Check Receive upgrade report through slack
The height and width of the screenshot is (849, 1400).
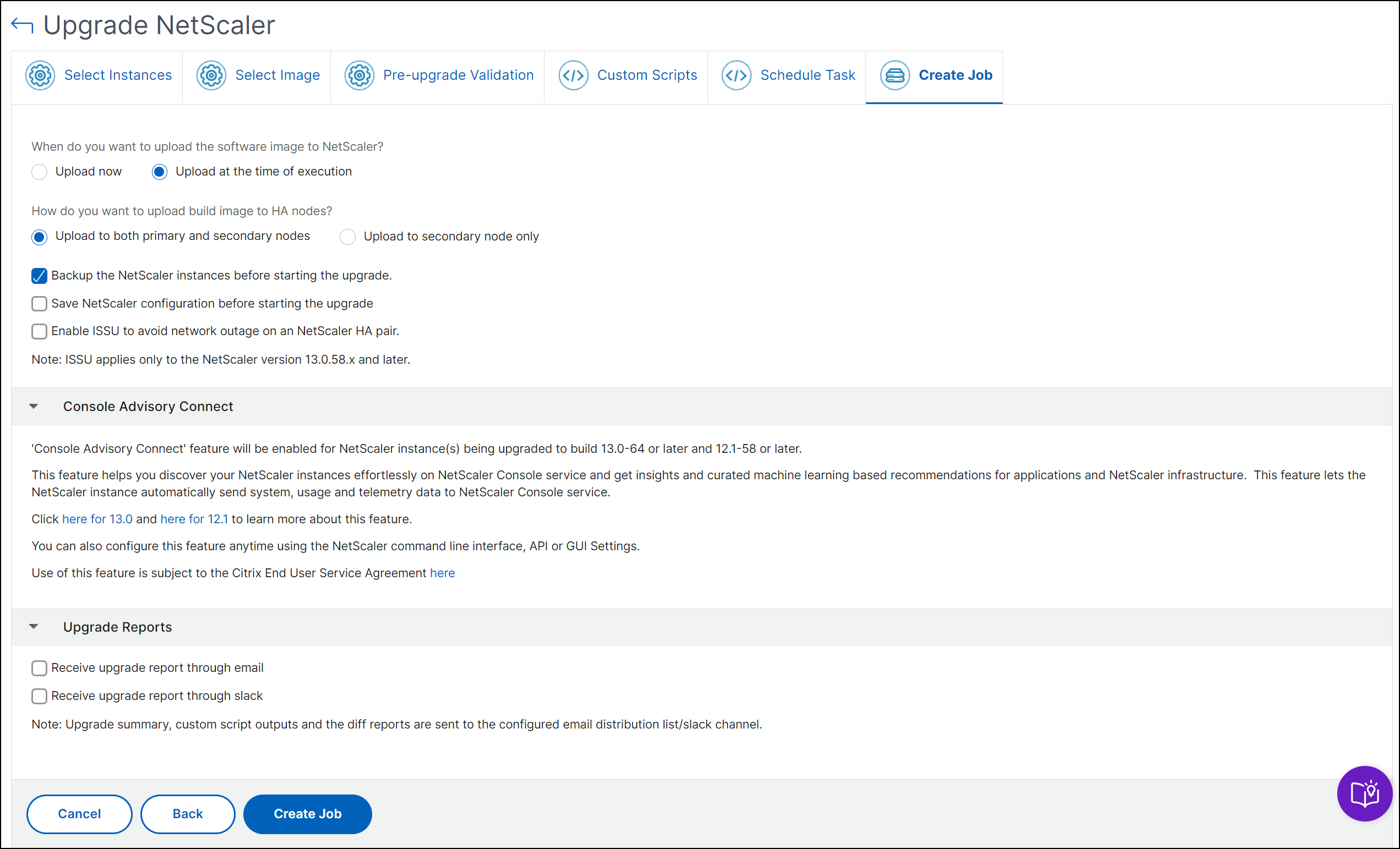pyautogui.click(x=39, y=696)
